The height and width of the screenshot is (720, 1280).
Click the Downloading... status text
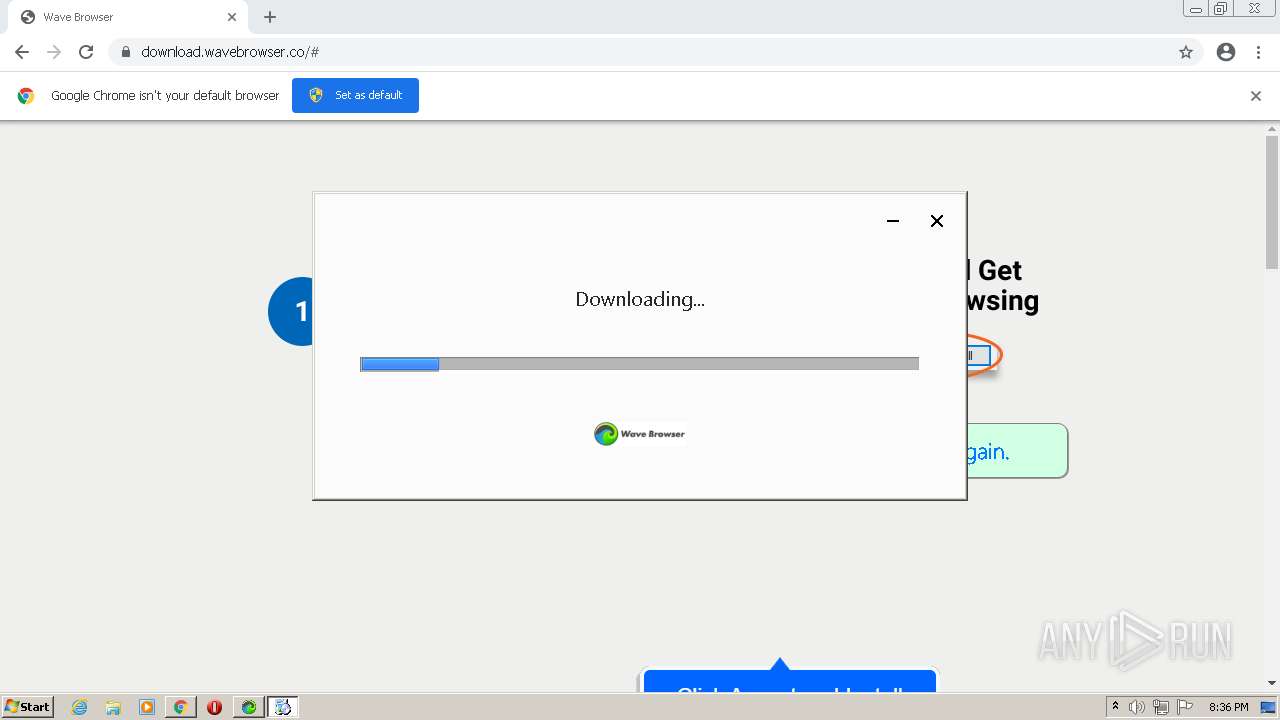[x=640, y=299]
